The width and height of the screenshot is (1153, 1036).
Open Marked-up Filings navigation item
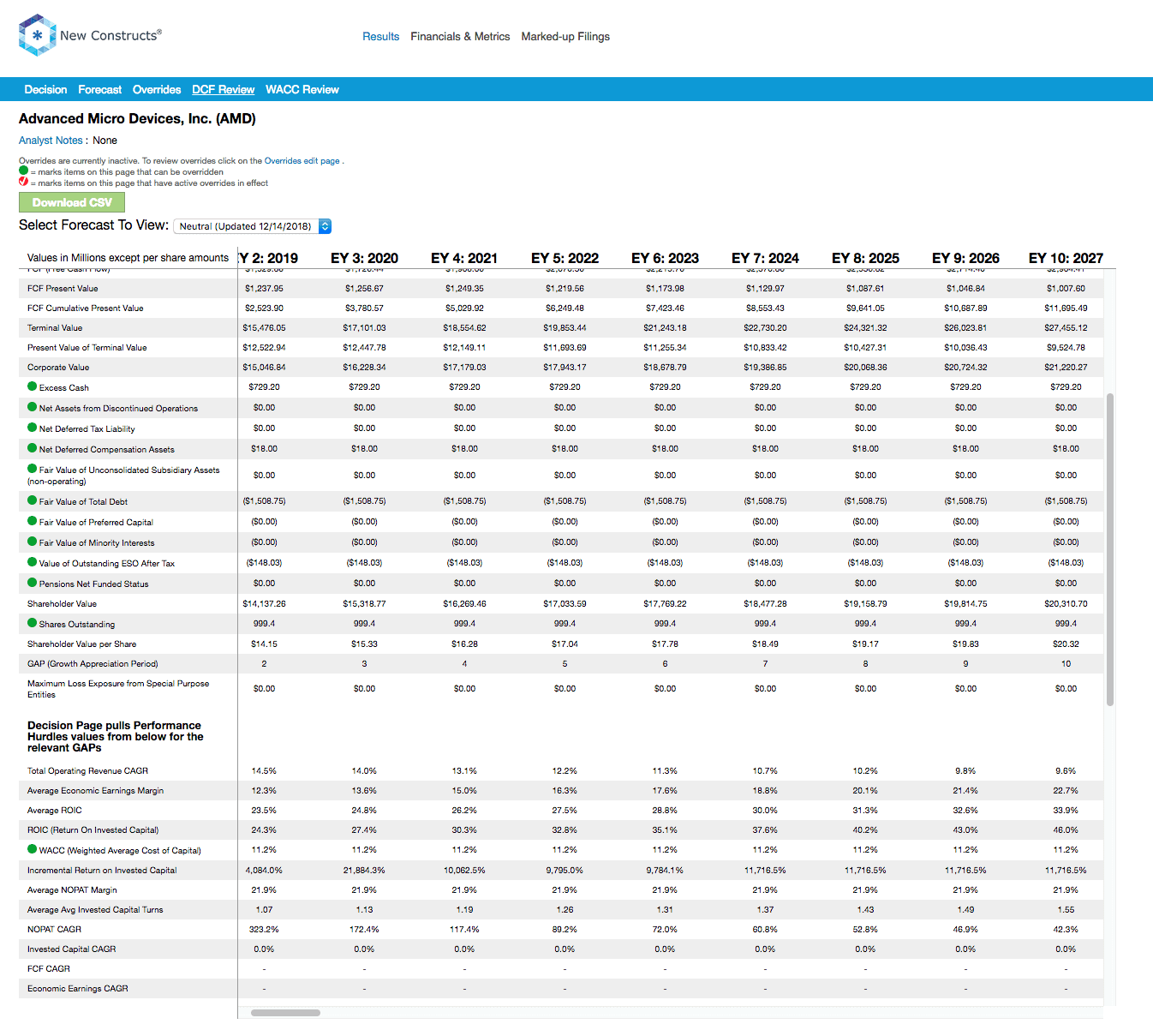565,36
